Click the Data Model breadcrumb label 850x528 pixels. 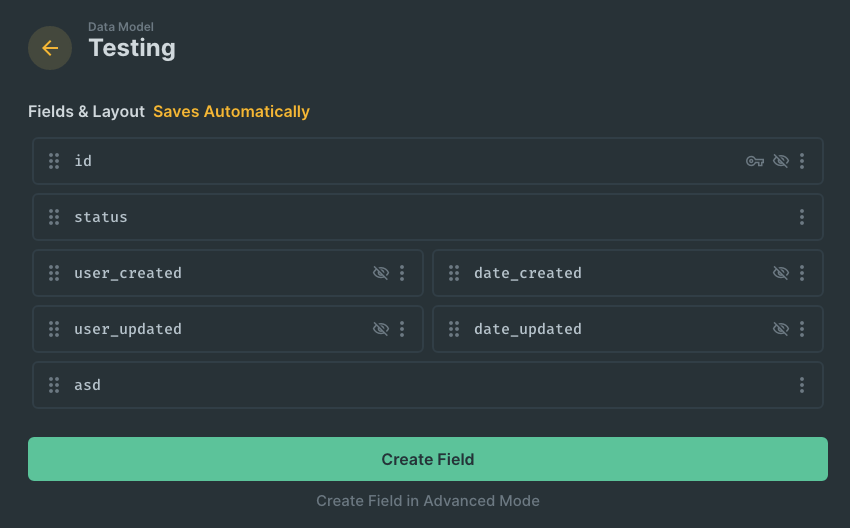[121, 27]
